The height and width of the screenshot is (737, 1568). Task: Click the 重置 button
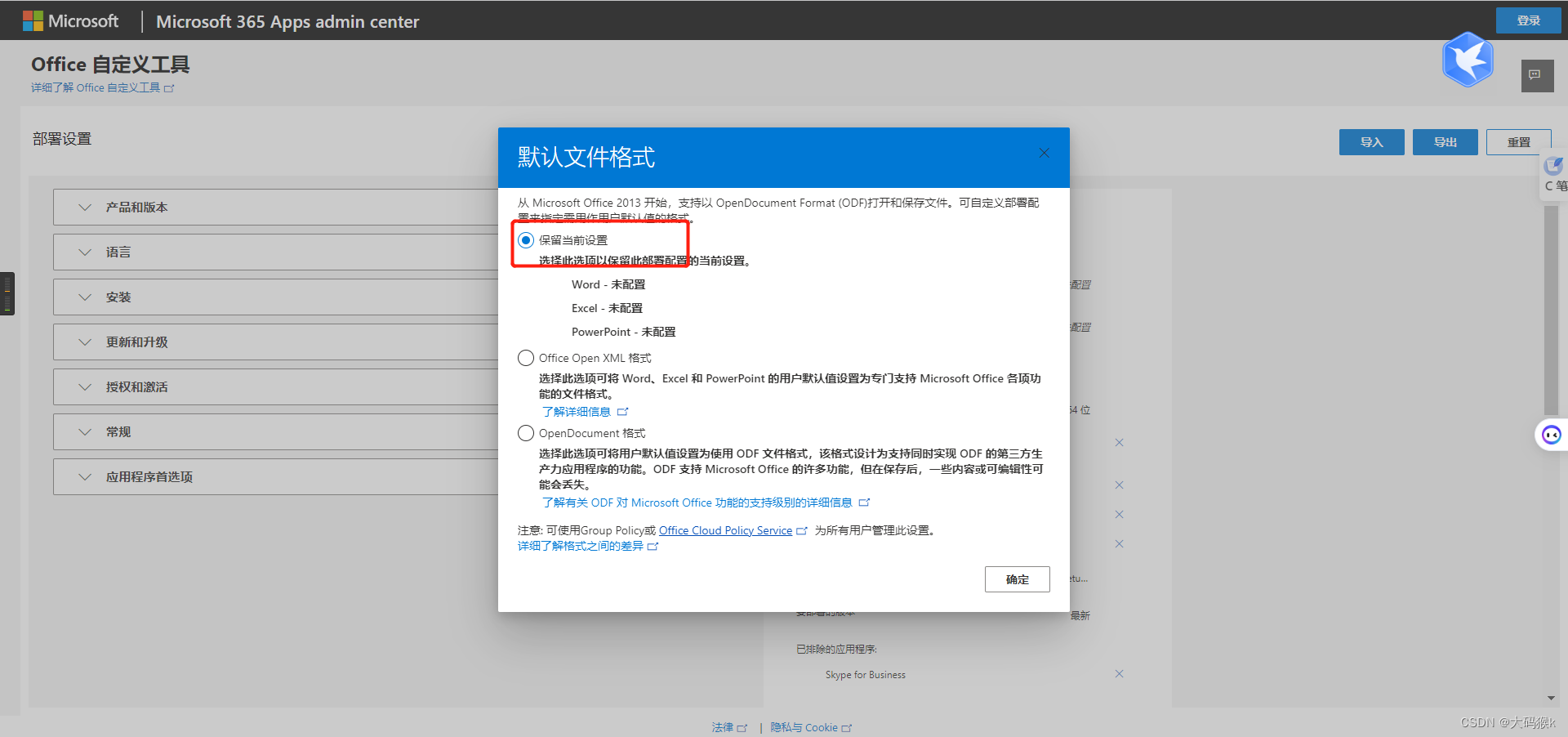pyautogui.click(x=1518, y=142)
